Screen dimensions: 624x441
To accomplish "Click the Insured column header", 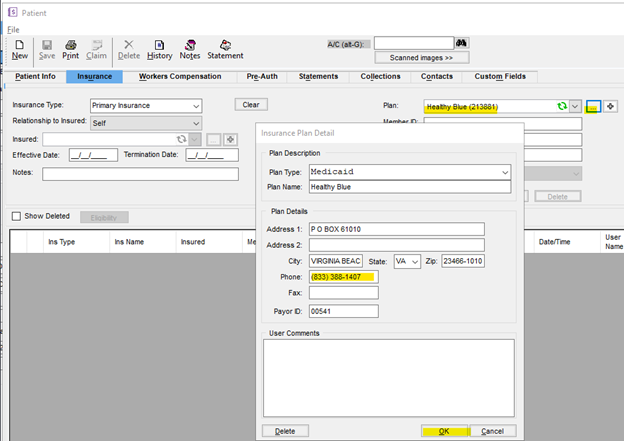I will click(209, 242).
